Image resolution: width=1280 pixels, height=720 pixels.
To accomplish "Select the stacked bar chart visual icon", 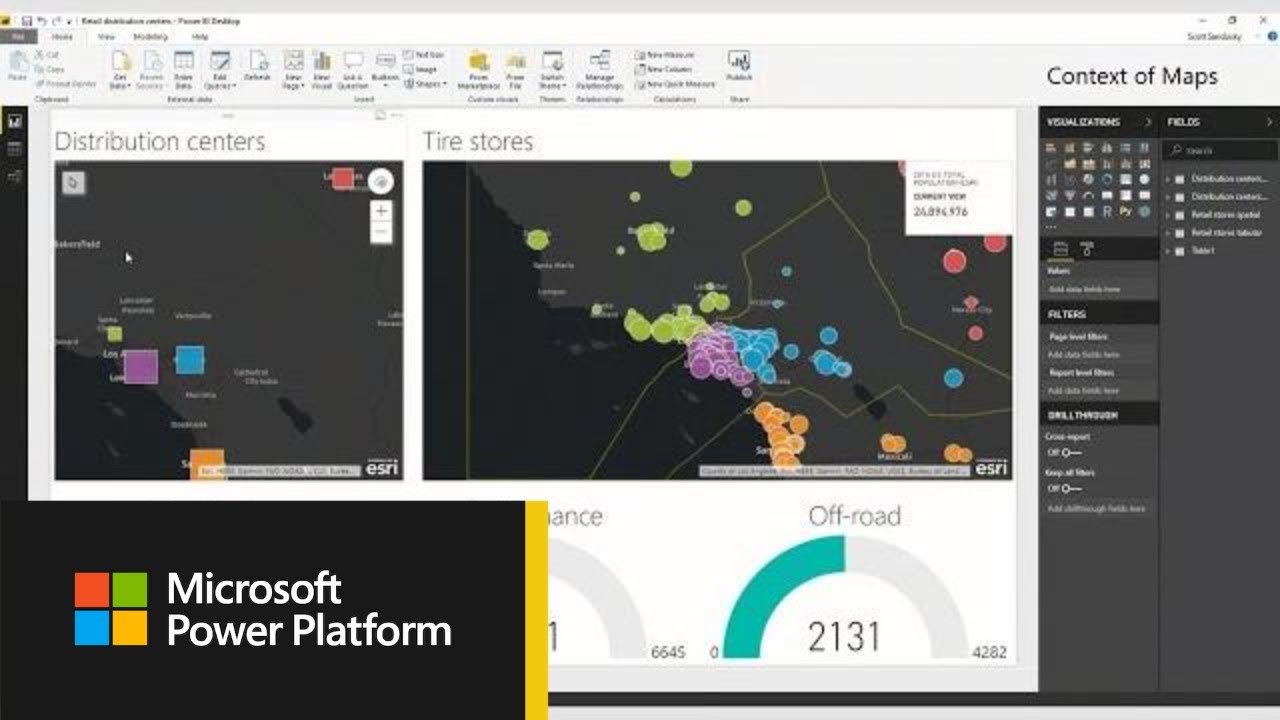I will [x=1051, y=148].
